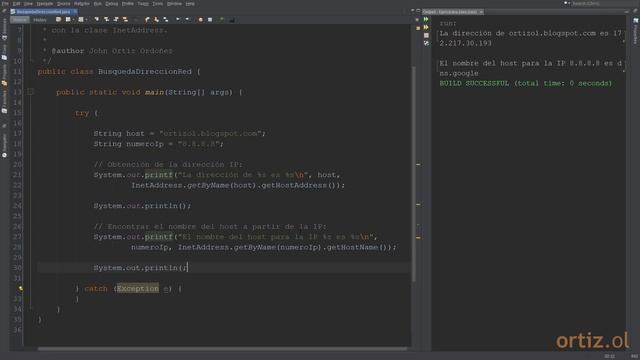Click the Back navigation icon
This screenshot has width=640, height=360.
pos(68,20)
